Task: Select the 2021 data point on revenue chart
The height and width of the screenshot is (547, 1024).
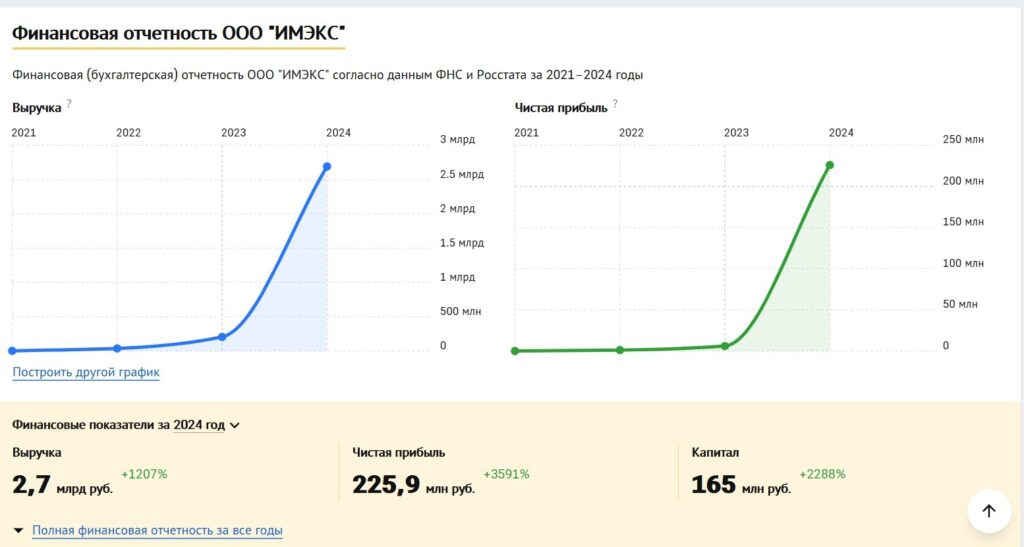Action: coord(12,351)
